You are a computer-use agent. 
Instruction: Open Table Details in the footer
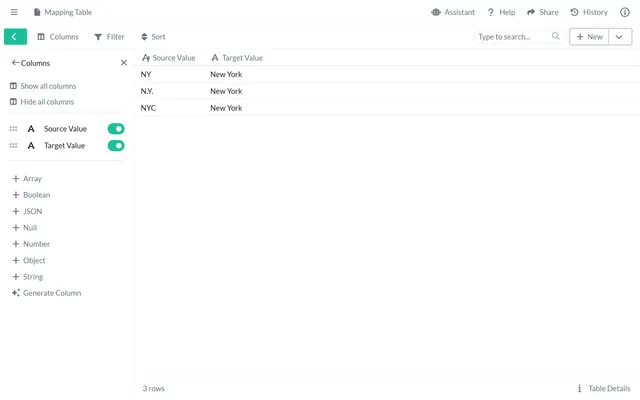click(x=604, y=388)
